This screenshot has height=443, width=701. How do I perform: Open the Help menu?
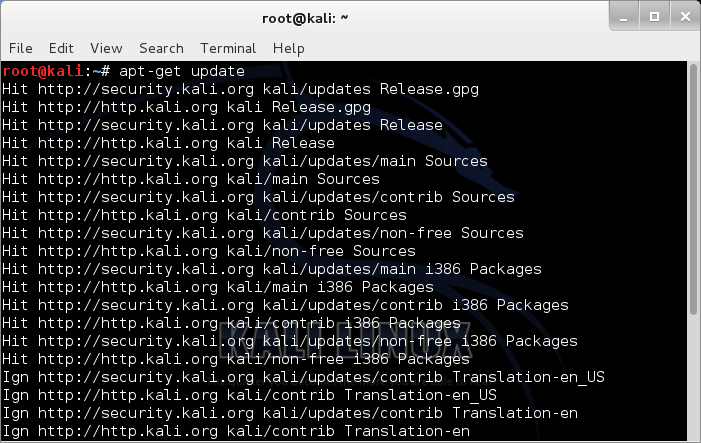pos(289,48)
